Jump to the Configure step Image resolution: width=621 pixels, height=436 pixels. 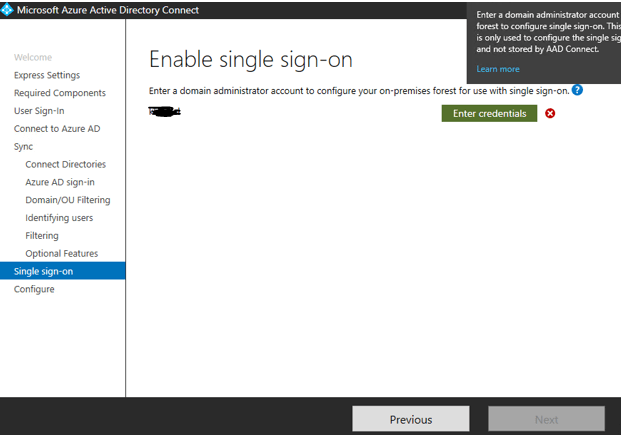pyautogui.click(x=34, y=289)
